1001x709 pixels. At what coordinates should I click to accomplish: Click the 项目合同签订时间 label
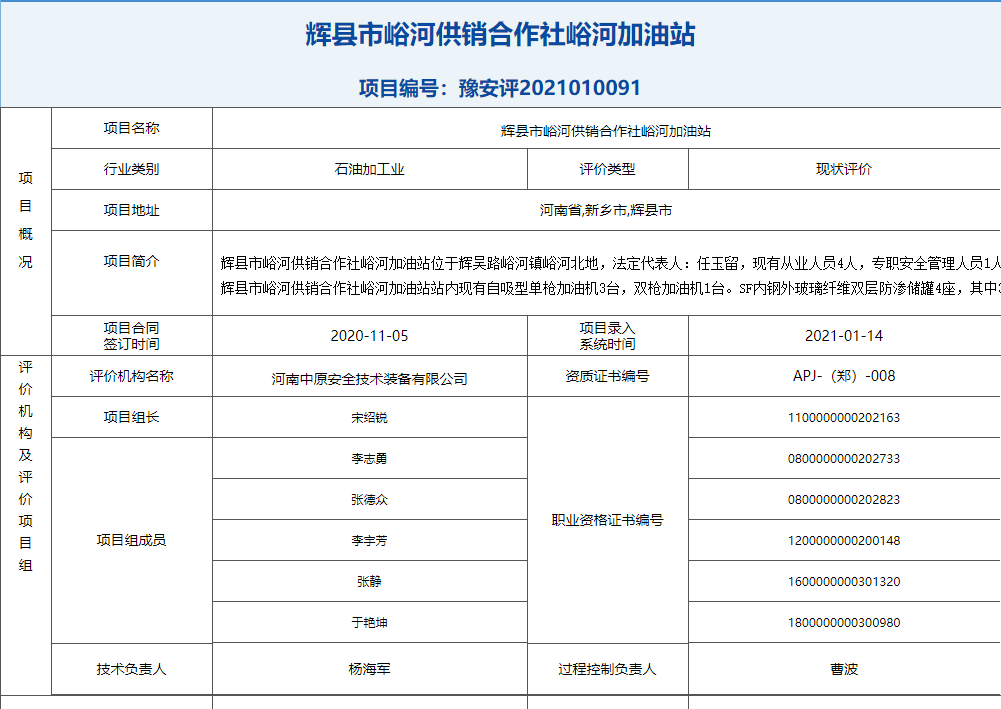pyautogui.click(x=132, y=336)
